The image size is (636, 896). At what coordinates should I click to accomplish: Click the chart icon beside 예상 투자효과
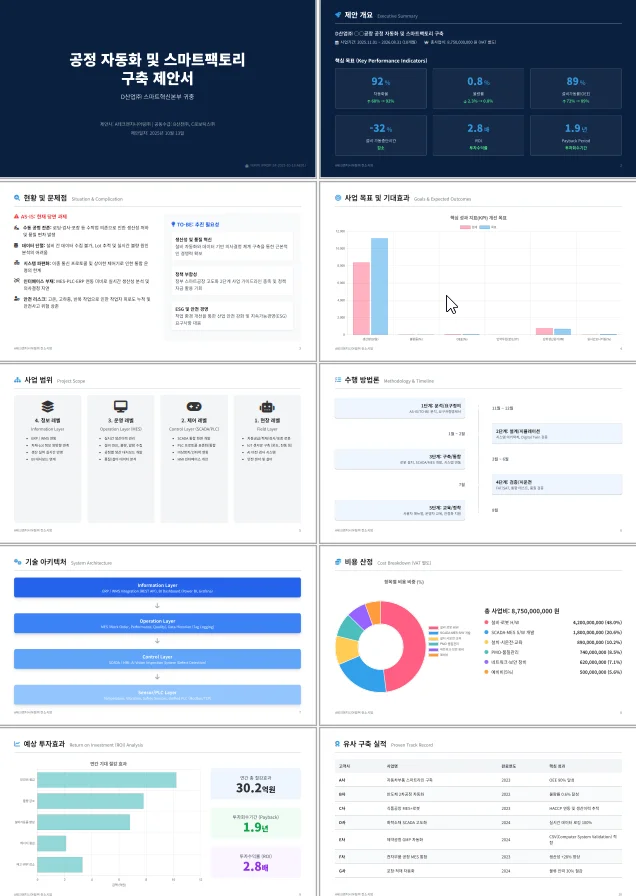[17, 743]
